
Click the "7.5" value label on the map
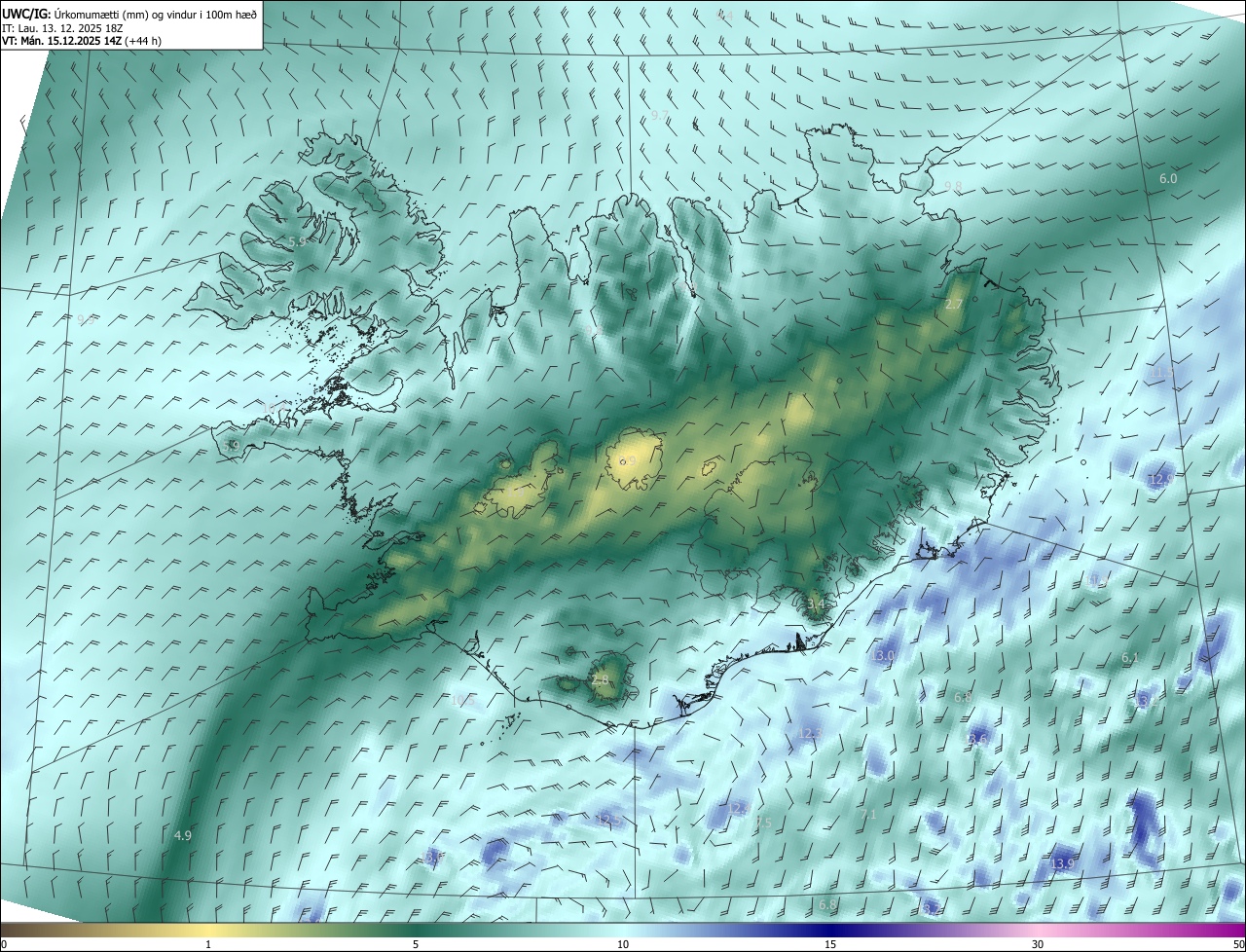point(763,823)
